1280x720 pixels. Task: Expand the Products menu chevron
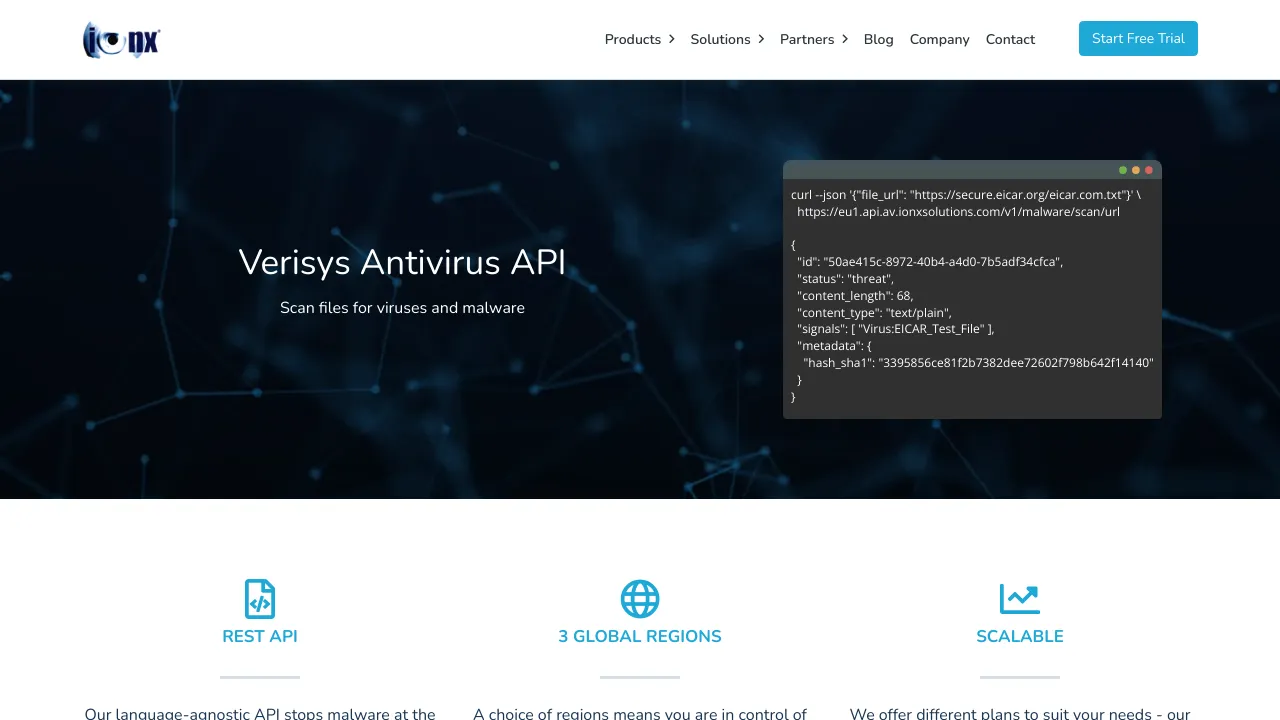pyautogui.click(x=671, y=39)
